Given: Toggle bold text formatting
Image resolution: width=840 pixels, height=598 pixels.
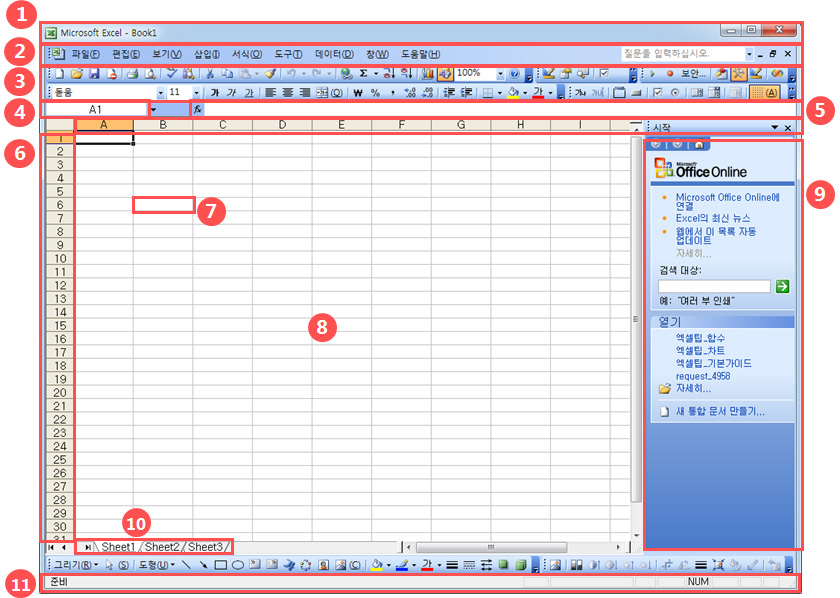Looking at the screenshot, I should coord(215,93).
